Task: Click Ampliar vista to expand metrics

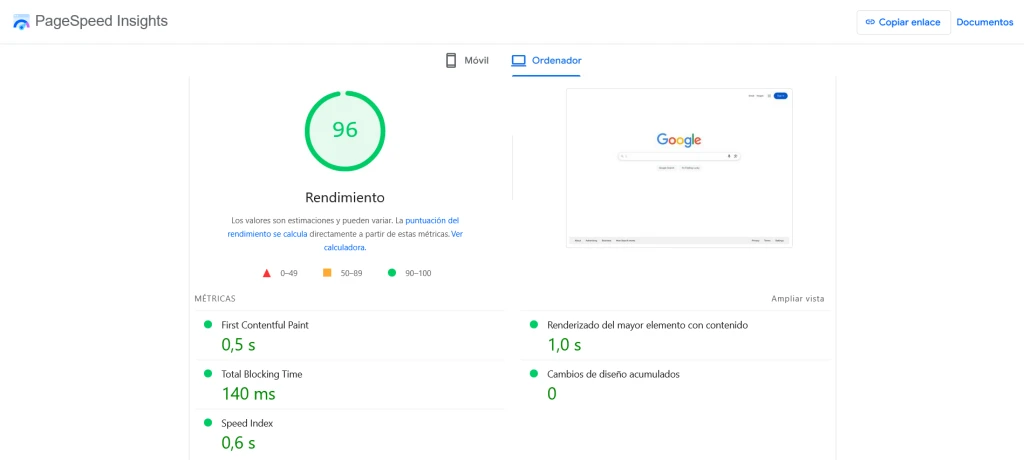Action: [x=797, y=299]
